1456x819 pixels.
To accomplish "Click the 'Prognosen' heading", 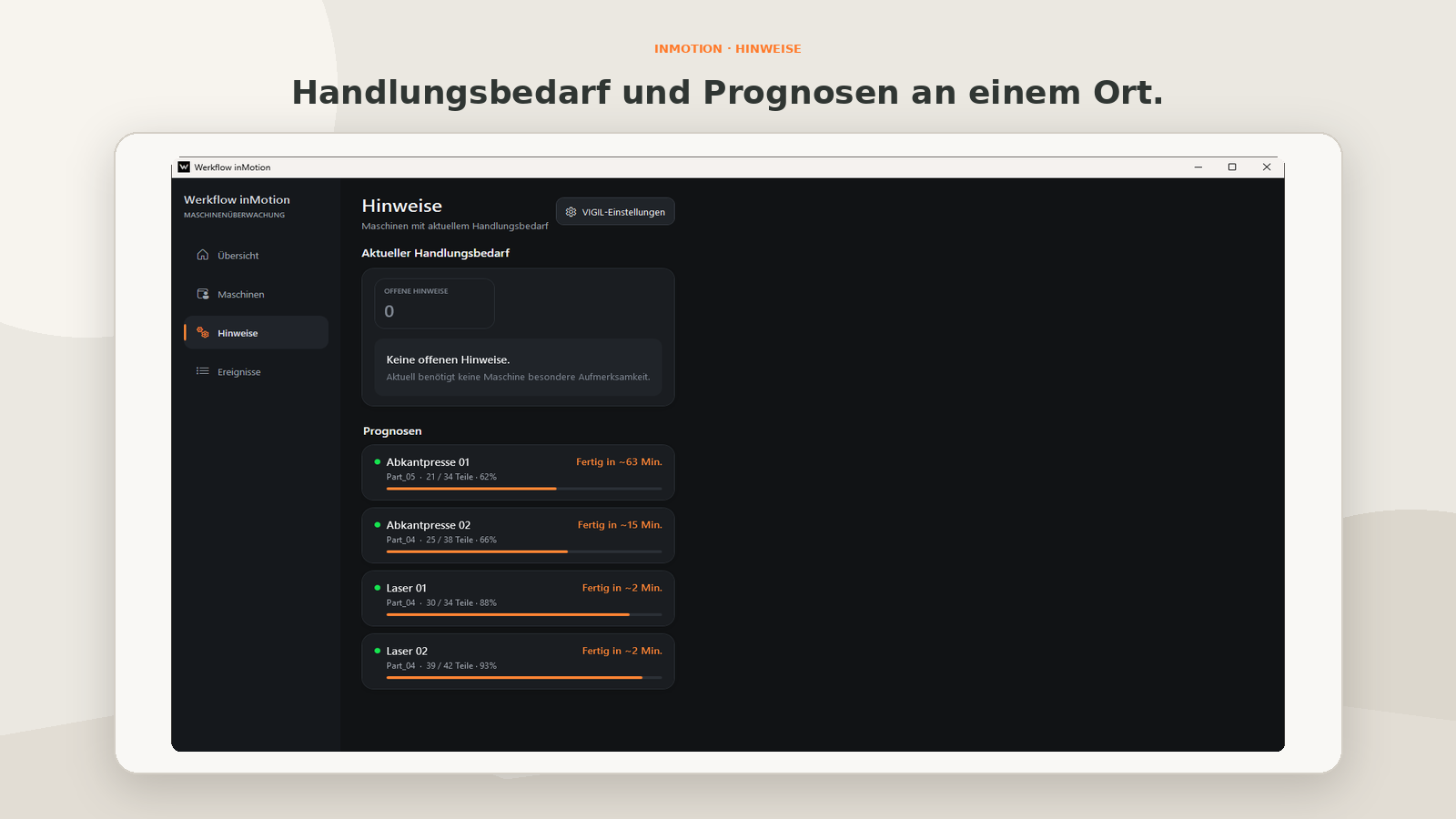I will coord(392,431).
